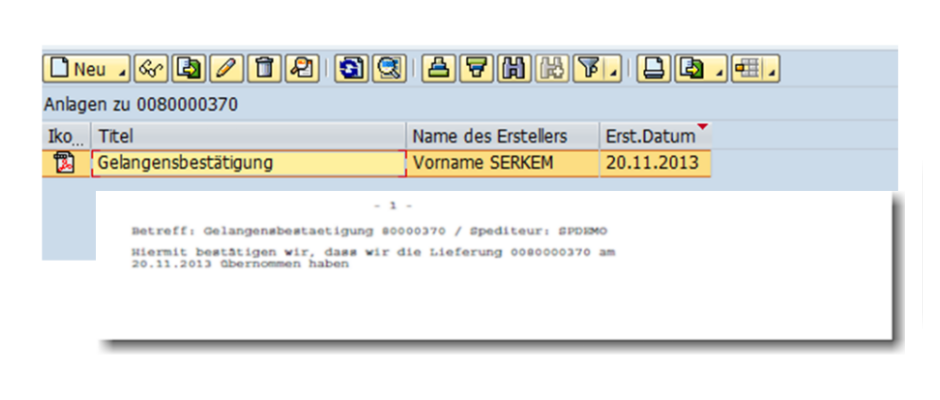The height and width of the screenshot is (400, 940).
Task: Click the display glasses icon
Action: [x=150, y=69]
